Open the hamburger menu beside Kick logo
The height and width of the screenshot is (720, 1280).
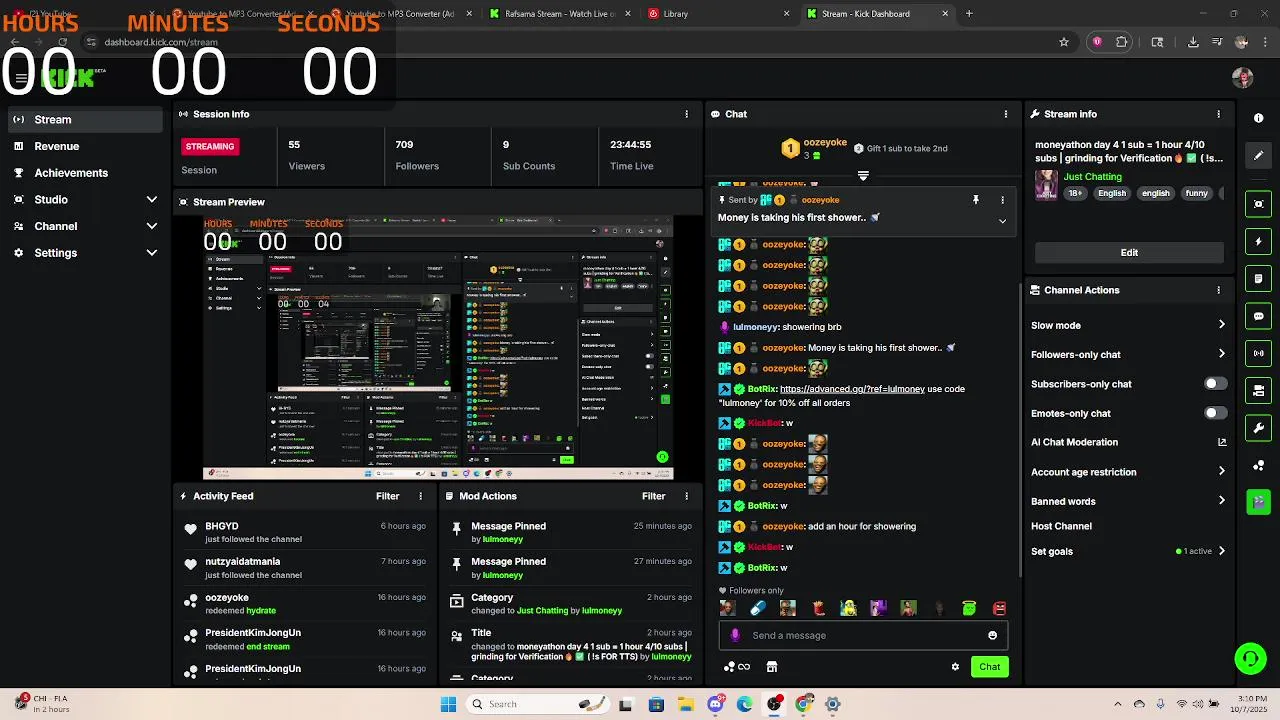(x=21, y=78)
